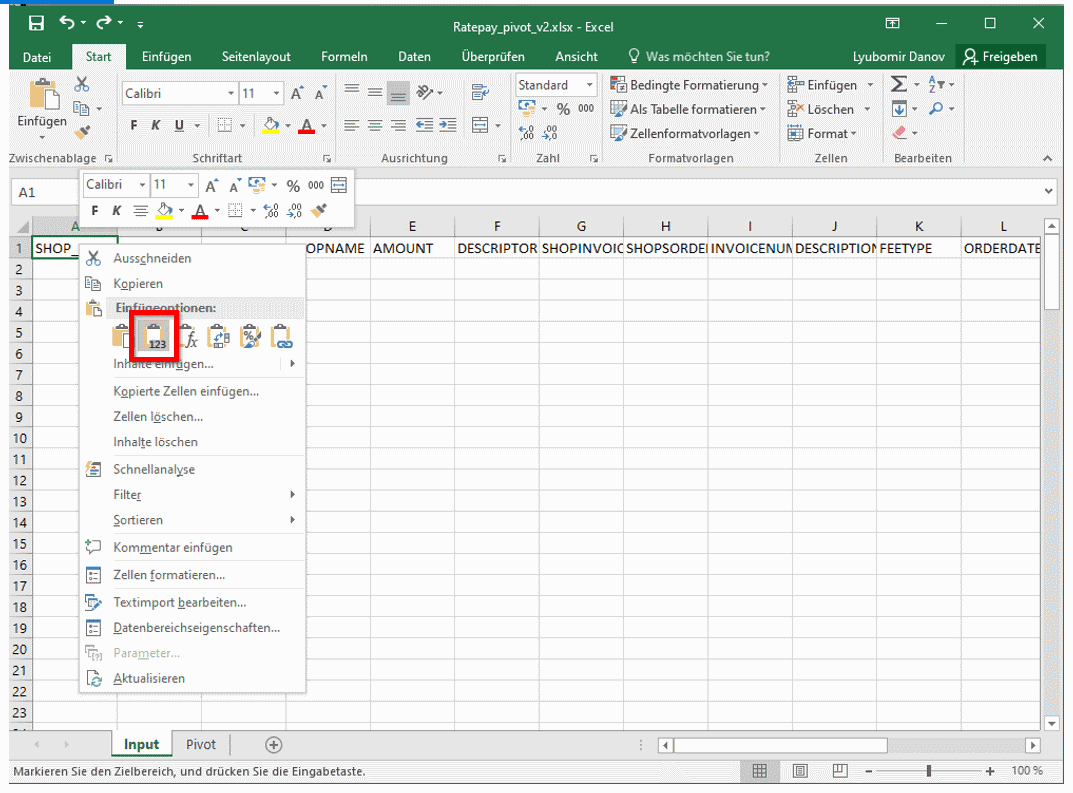
Task: Choose the 'Formeln' paste option icon
Action: [187, 336]
